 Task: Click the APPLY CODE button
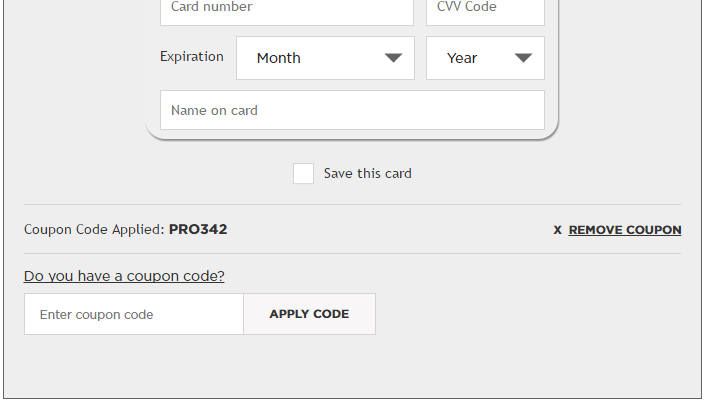tap(309, 314)
